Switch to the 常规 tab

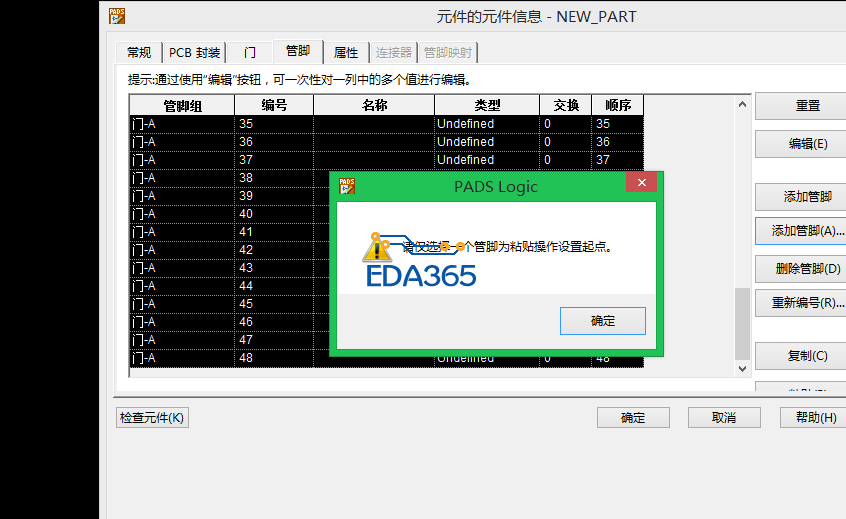(x=139, y=52)
